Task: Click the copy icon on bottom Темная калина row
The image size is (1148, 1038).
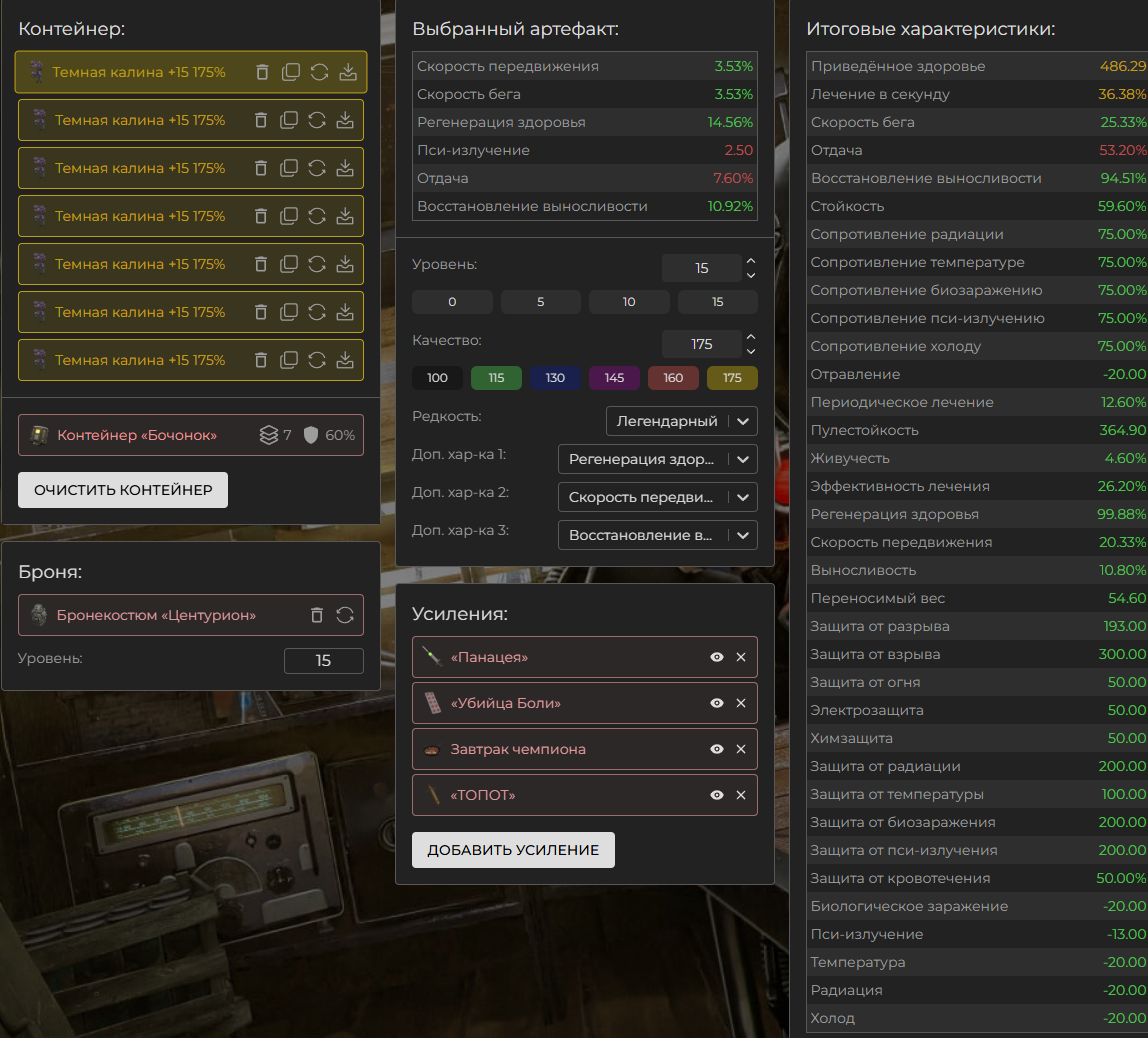Action: (x=289, y=360)
